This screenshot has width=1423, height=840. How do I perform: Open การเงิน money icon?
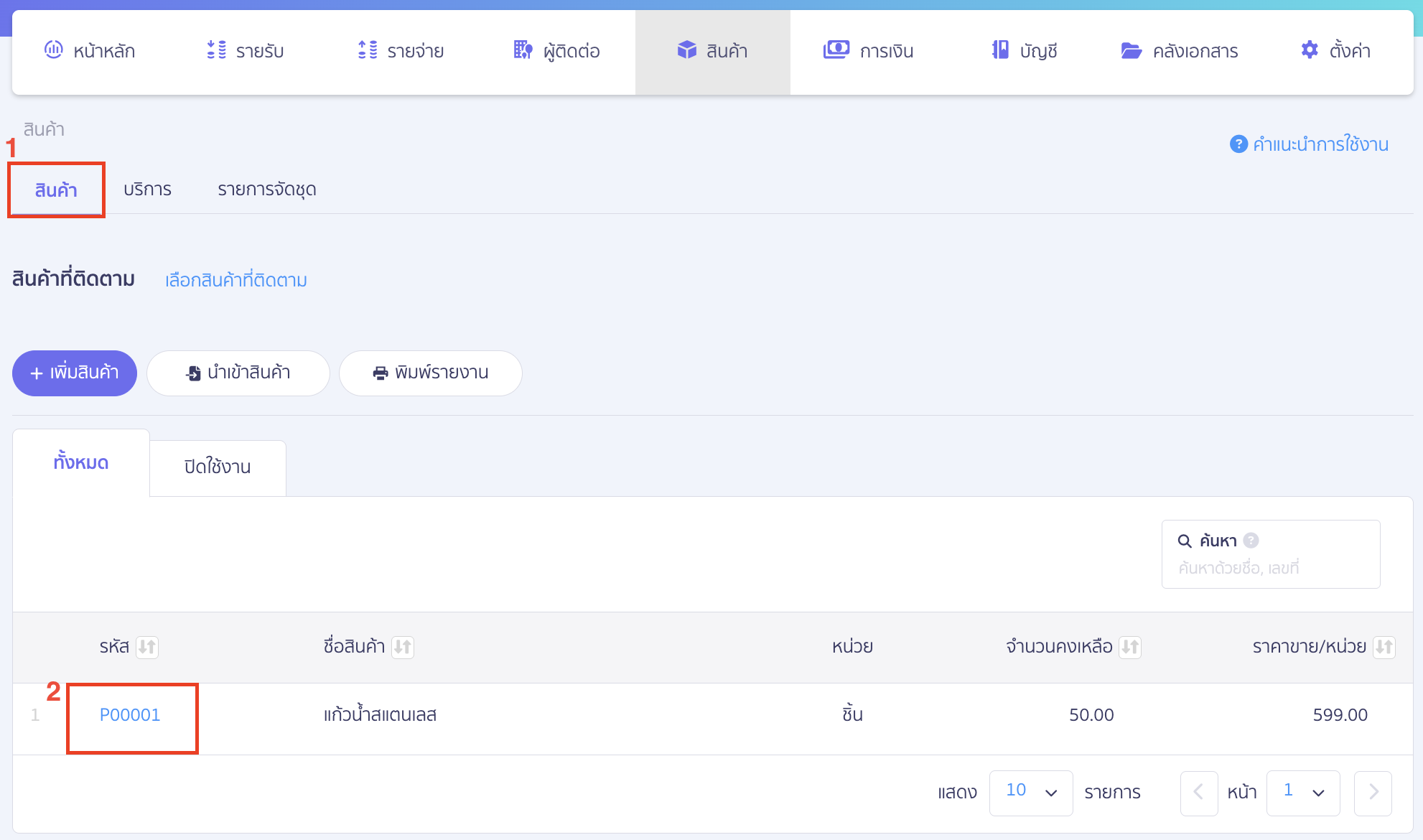[x=836, y=50]
